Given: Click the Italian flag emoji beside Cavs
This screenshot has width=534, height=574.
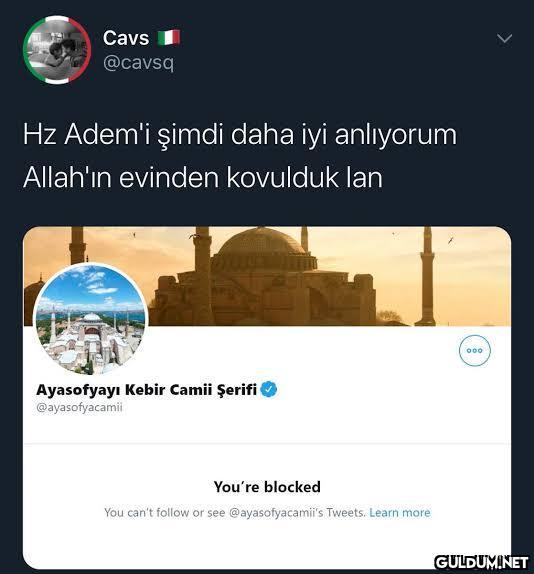Looking at the screenshot, I should coord(169,37).
